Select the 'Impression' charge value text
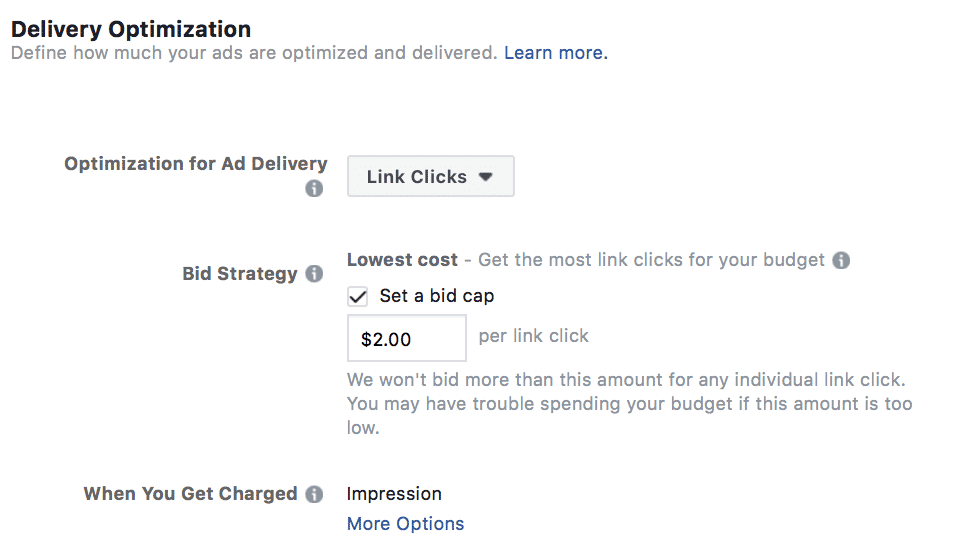972x558 pixels. 394,494
